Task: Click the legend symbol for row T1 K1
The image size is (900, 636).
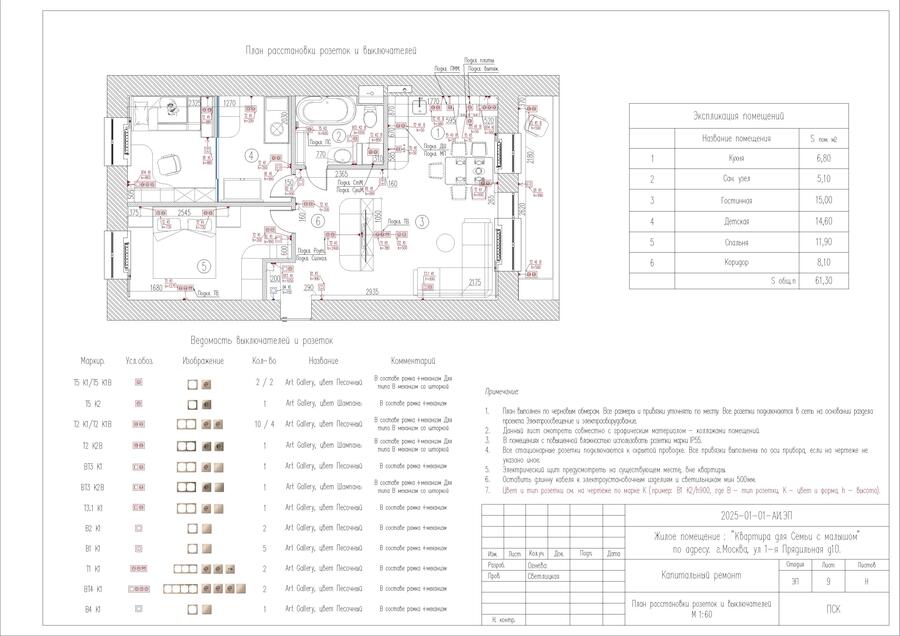Action: pos(138,568)
